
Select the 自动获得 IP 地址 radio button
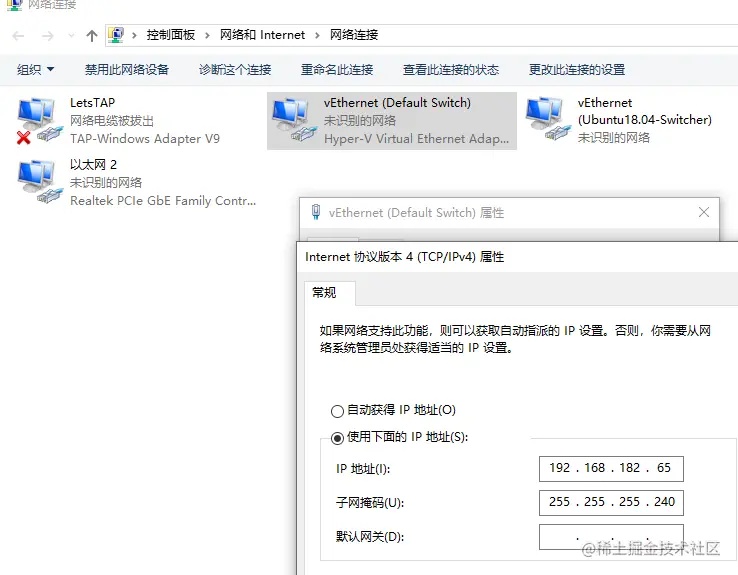337,411
